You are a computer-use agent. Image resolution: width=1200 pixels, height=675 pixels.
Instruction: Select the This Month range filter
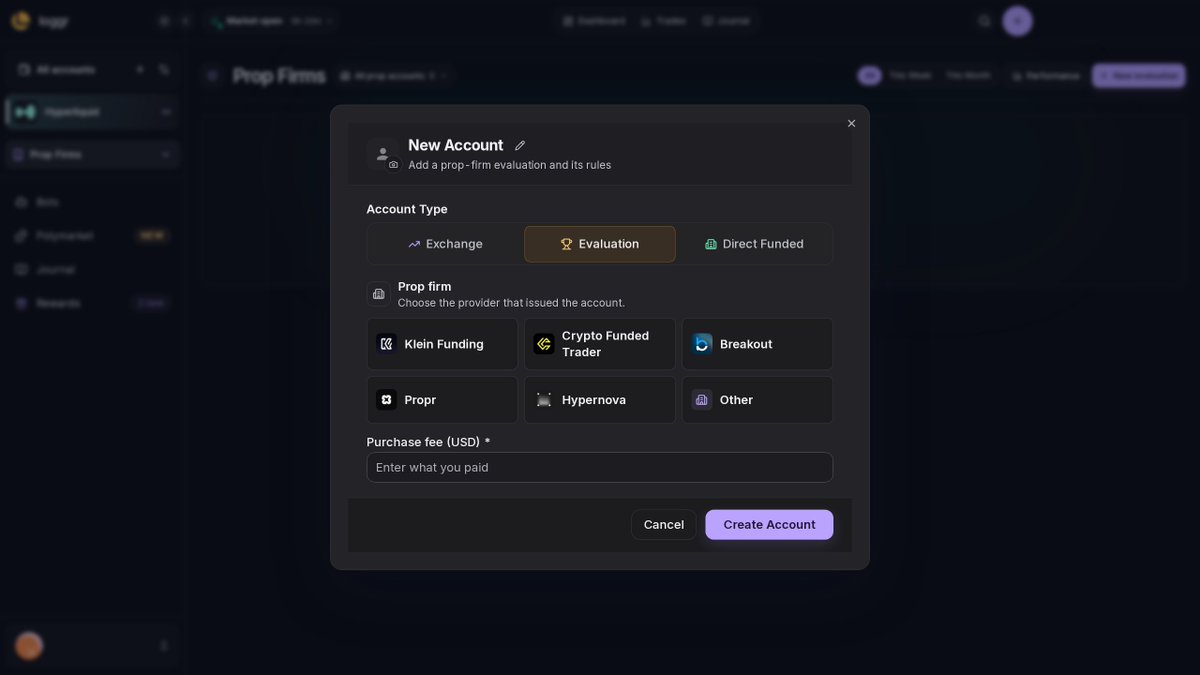pos(968,76)
